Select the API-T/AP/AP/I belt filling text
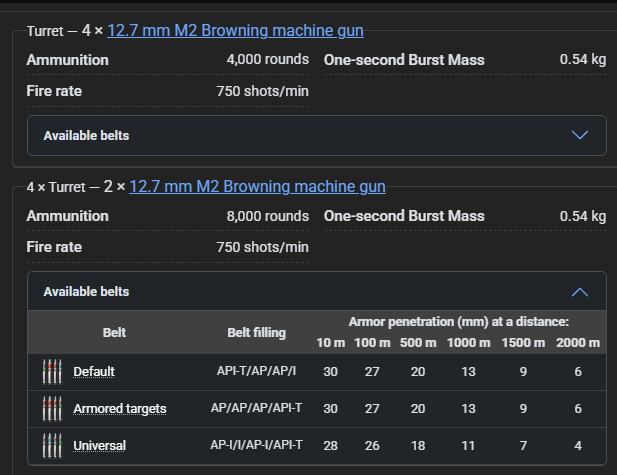Viewport: 617px width, 475px height. pyautogui.click(x=256, y=371)
